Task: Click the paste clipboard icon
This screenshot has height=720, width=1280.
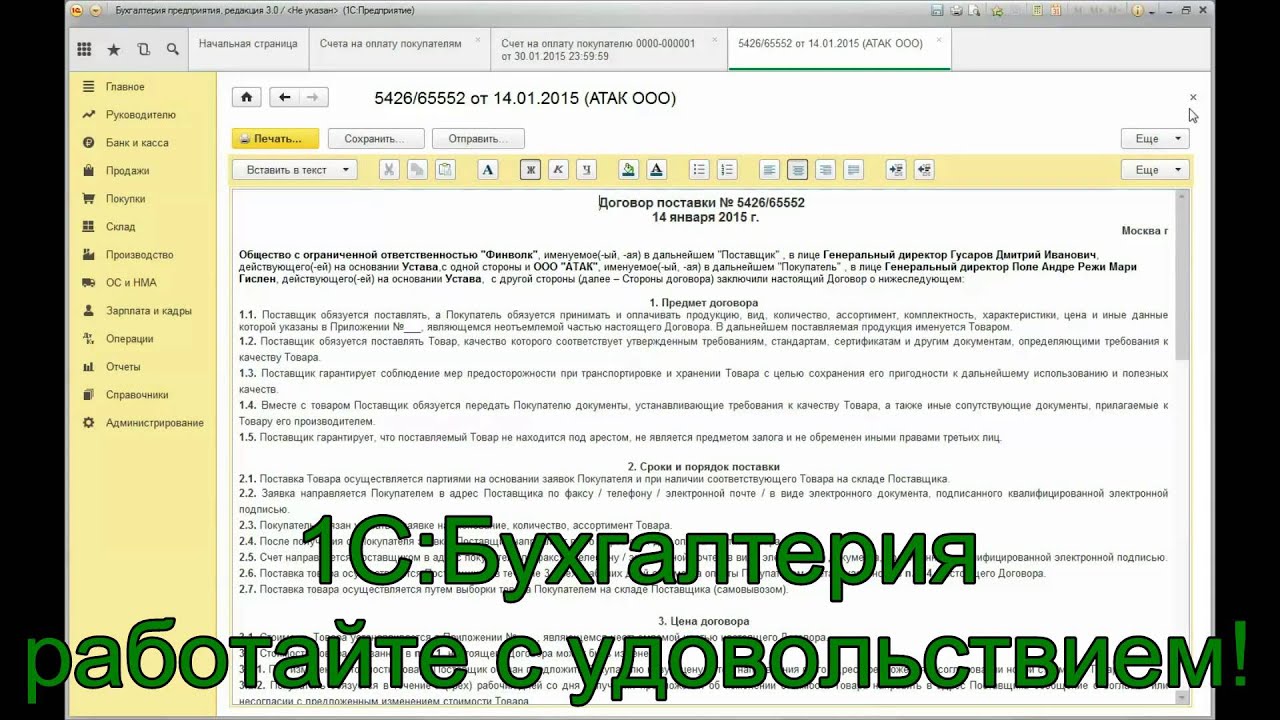Action: 445,170
